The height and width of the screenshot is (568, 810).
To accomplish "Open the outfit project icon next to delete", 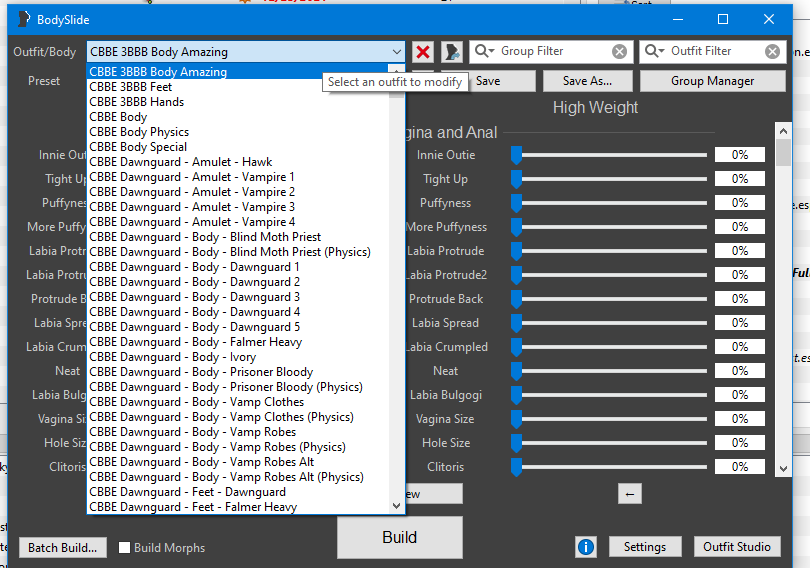I will (452, 52).
